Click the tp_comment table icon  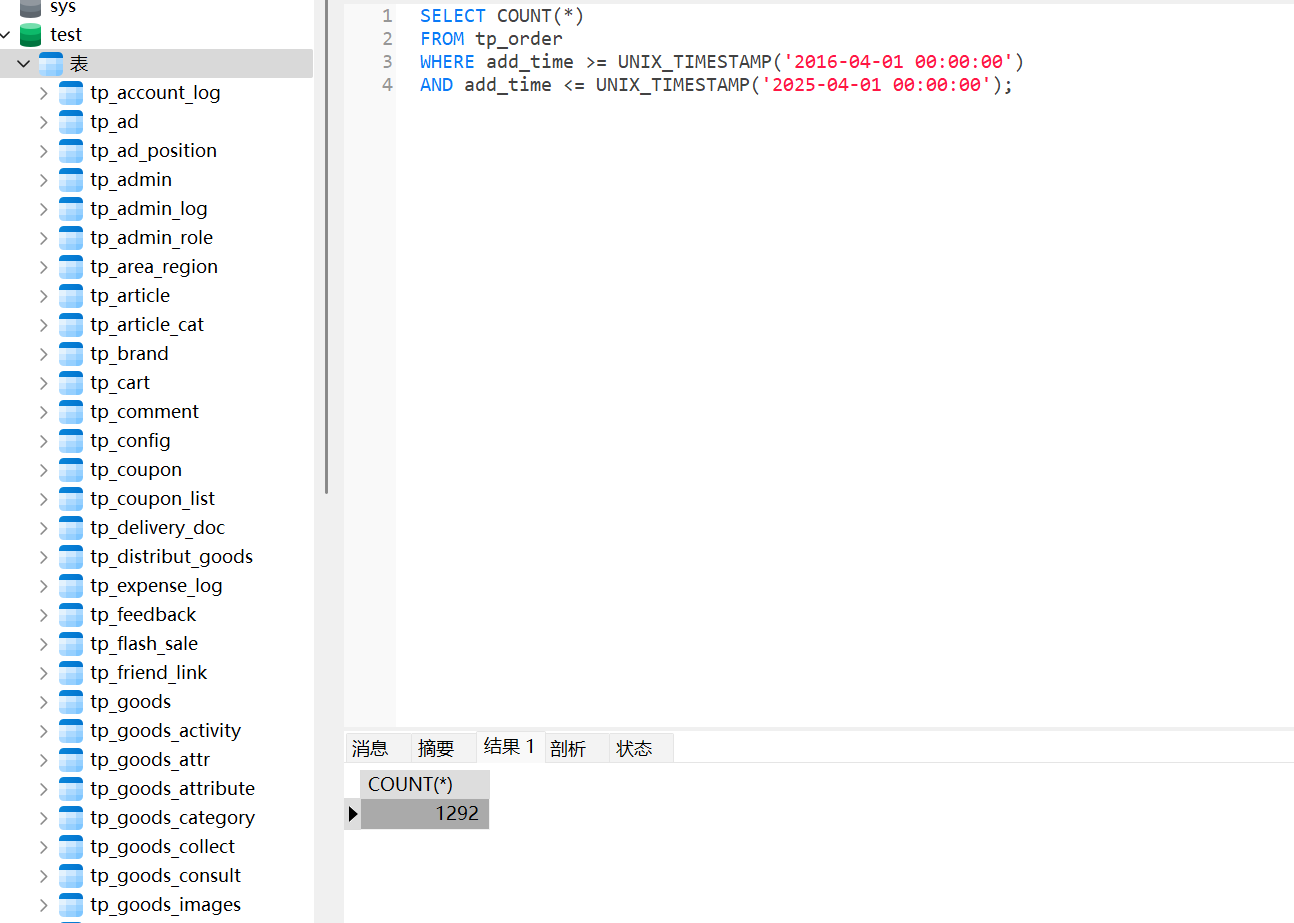(71, 412)
